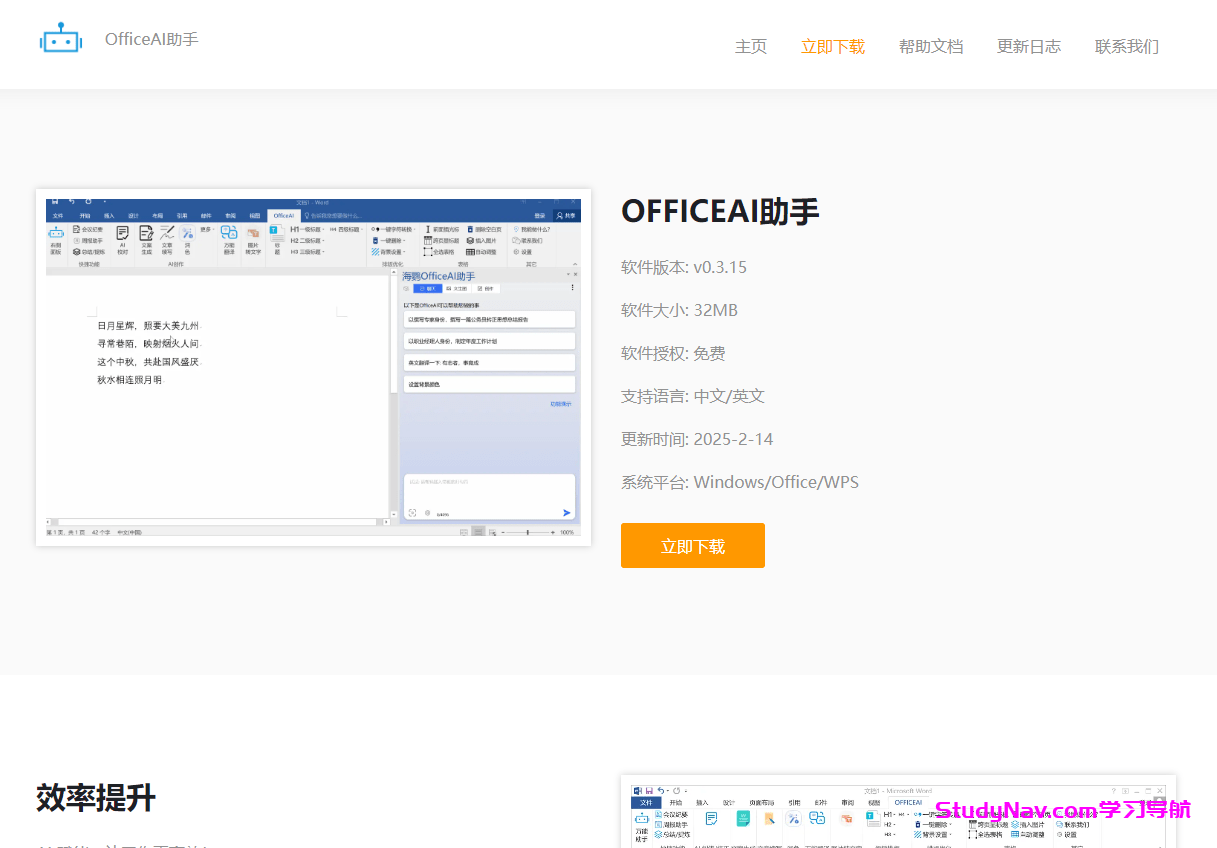Click the orange 立即下载 download button
The height and width of the screenshot is (848, 1217).
click(693, 546)
